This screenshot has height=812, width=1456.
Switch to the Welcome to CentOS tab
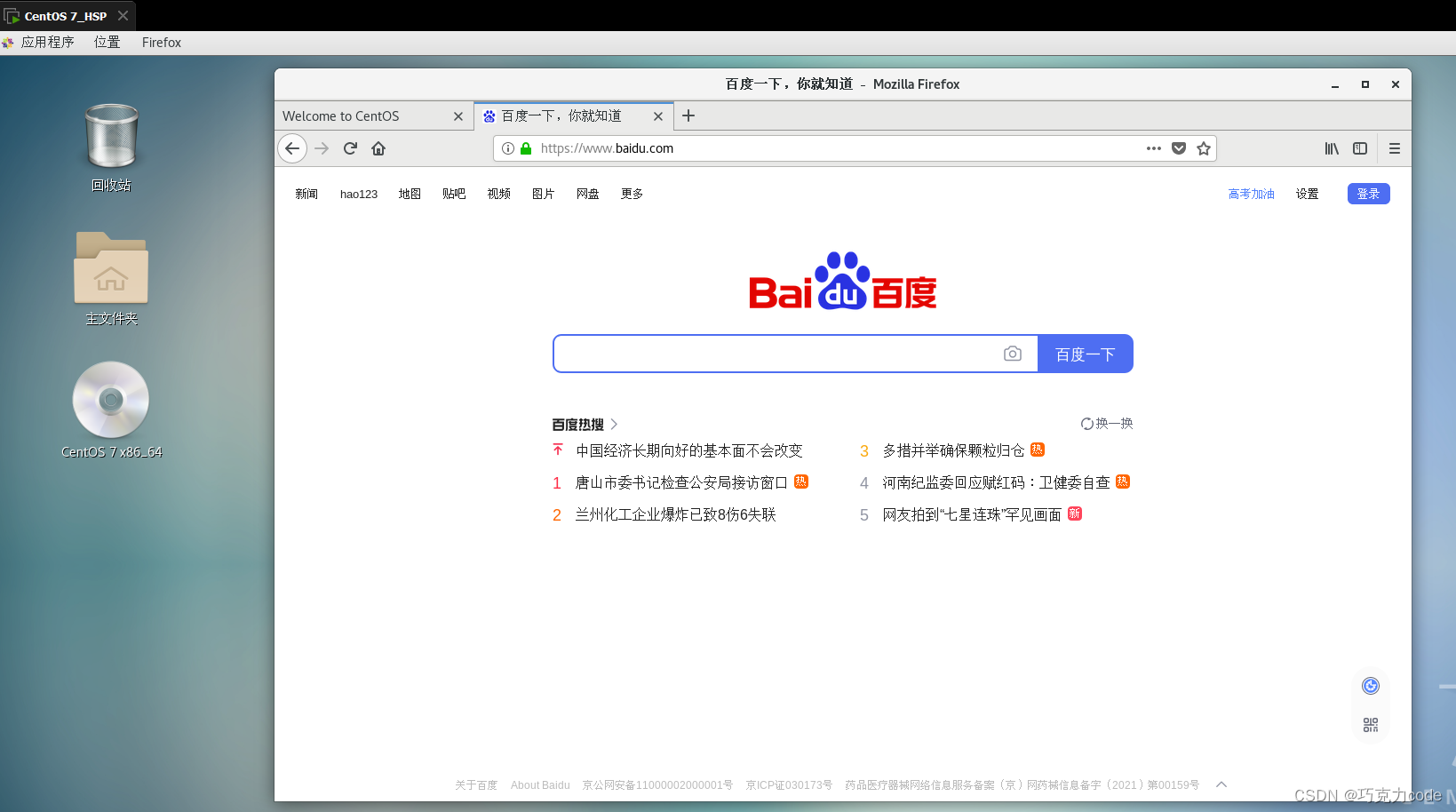pyautogui.click(x=374, y=116)
